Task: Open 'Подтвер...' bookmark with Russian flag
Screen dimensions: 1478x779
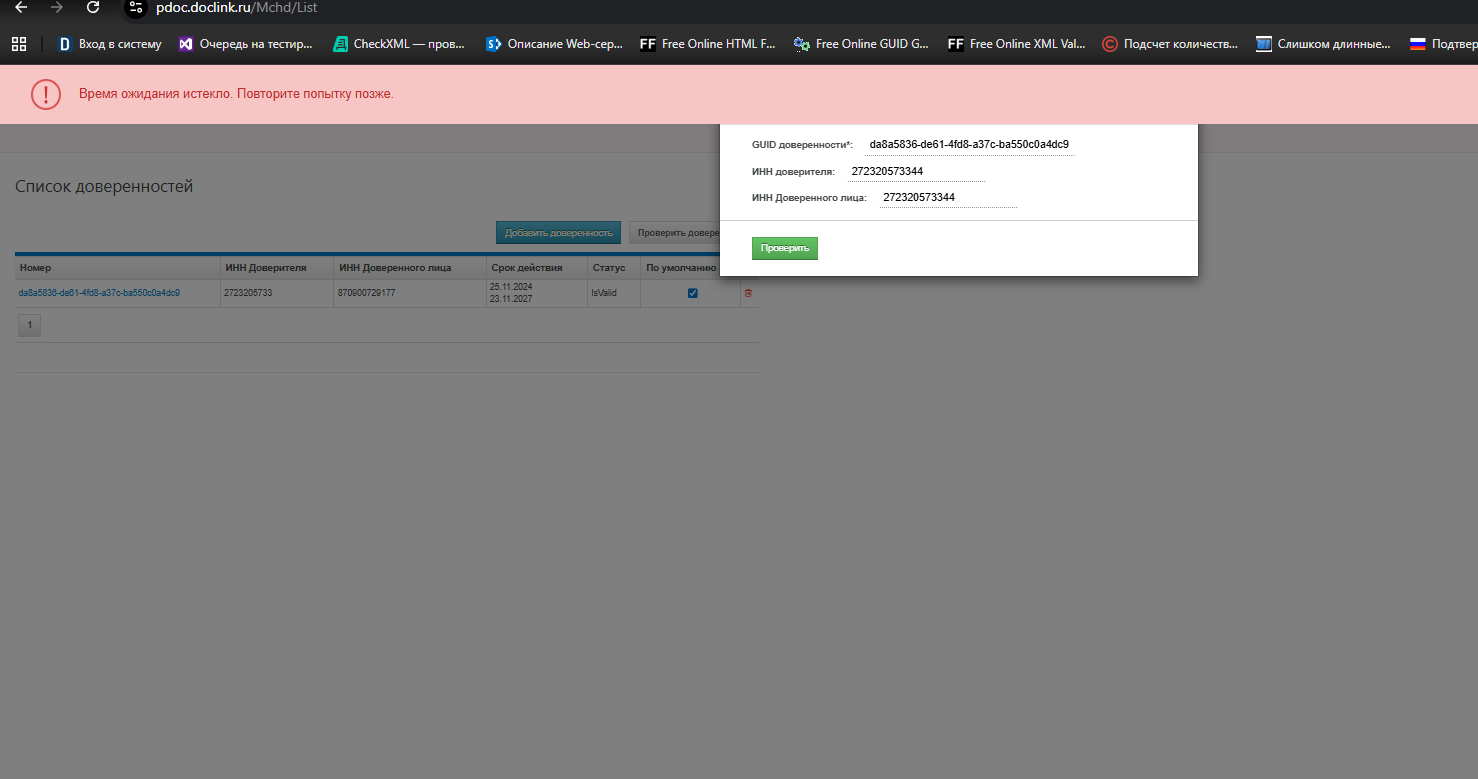Action: pos(1442,44)
